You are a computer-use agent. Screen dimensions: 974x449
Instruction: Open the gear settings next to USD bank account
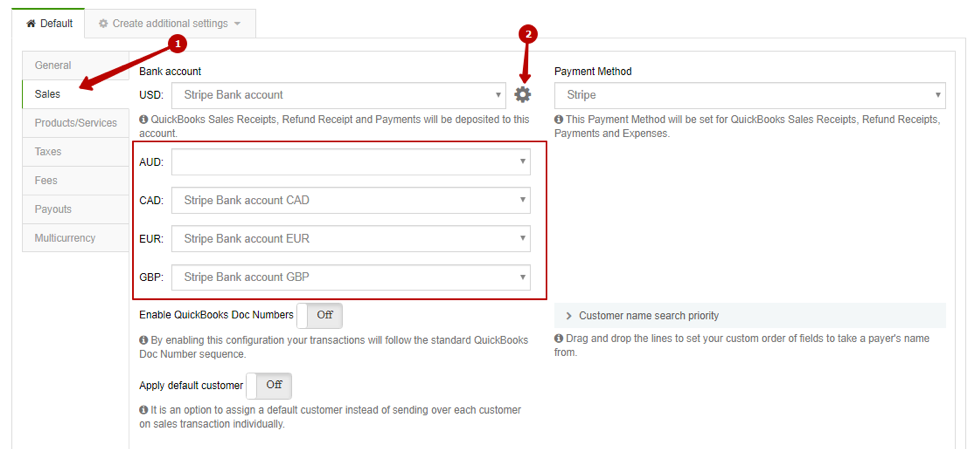coord(523,94)
